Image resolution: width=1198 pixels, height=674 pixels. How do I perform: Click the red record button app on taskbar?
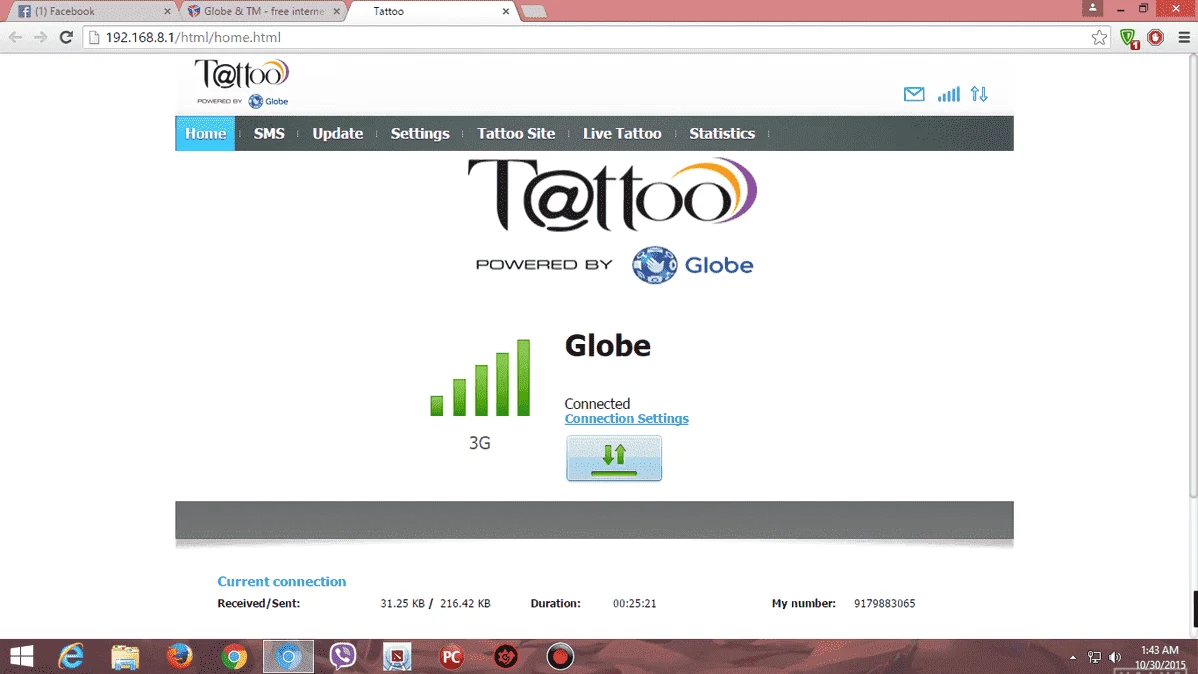point(560,656)
